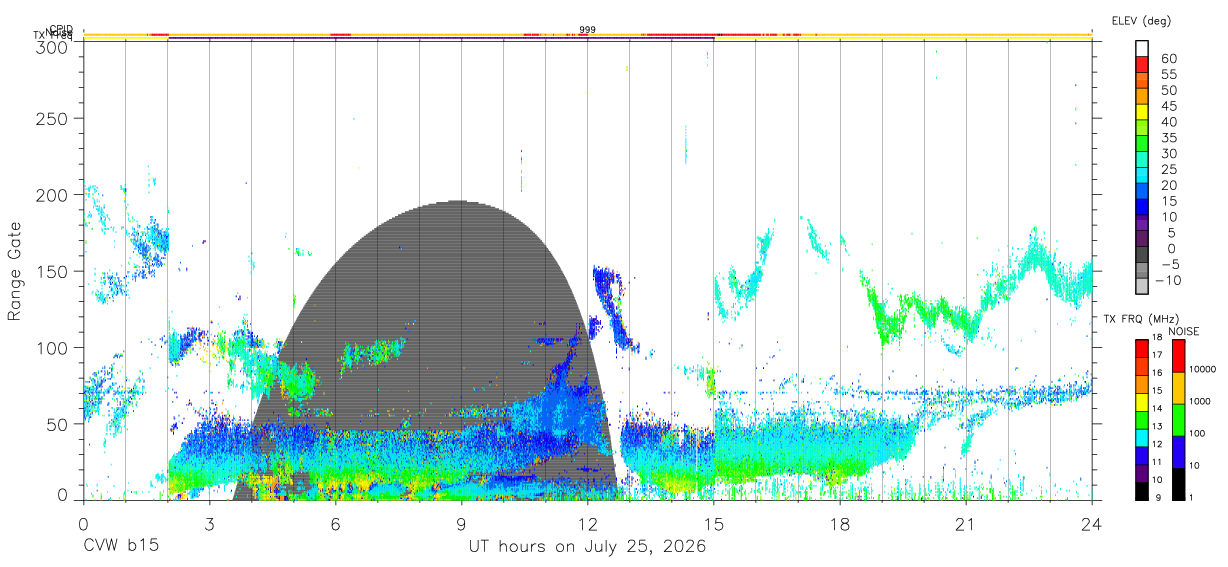Click the '30' label on ELEV colorbar

[1167, 153]
